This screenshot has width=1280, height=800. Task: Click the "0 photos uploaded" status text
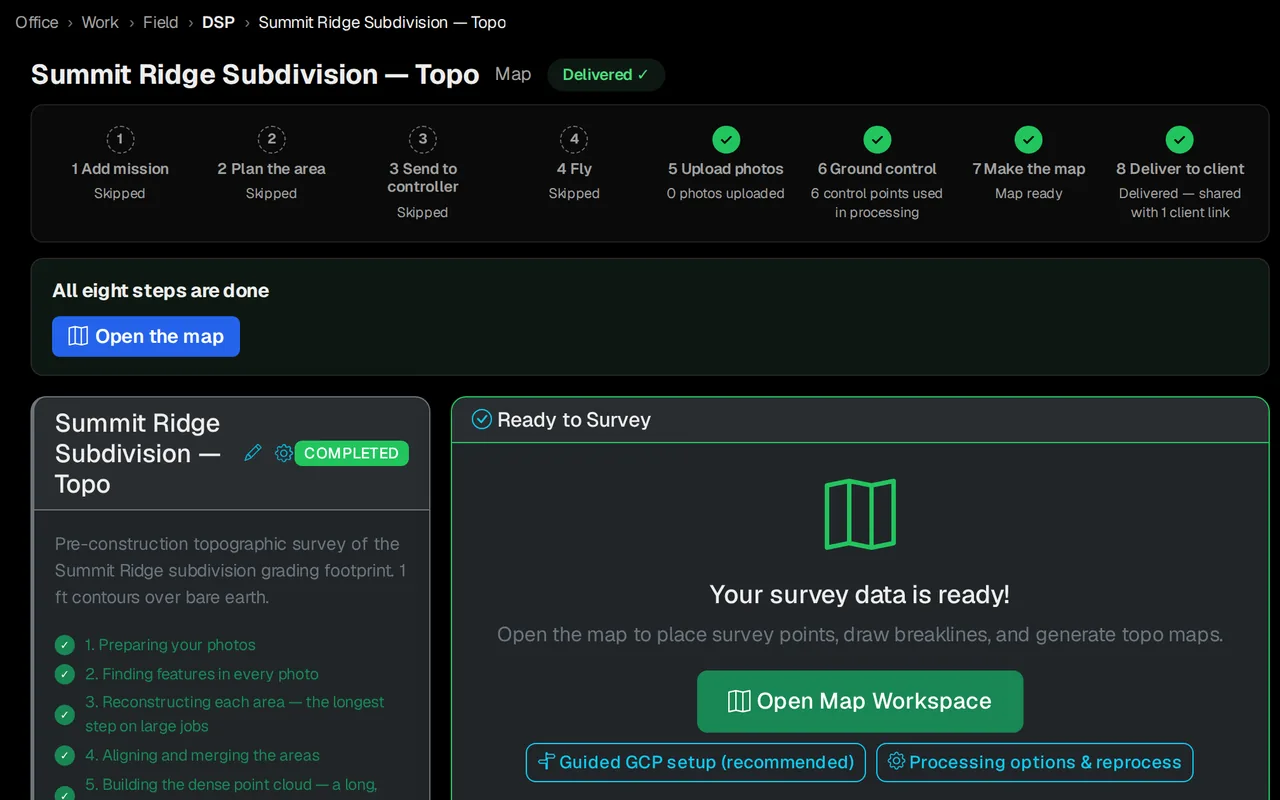point(726,193)
